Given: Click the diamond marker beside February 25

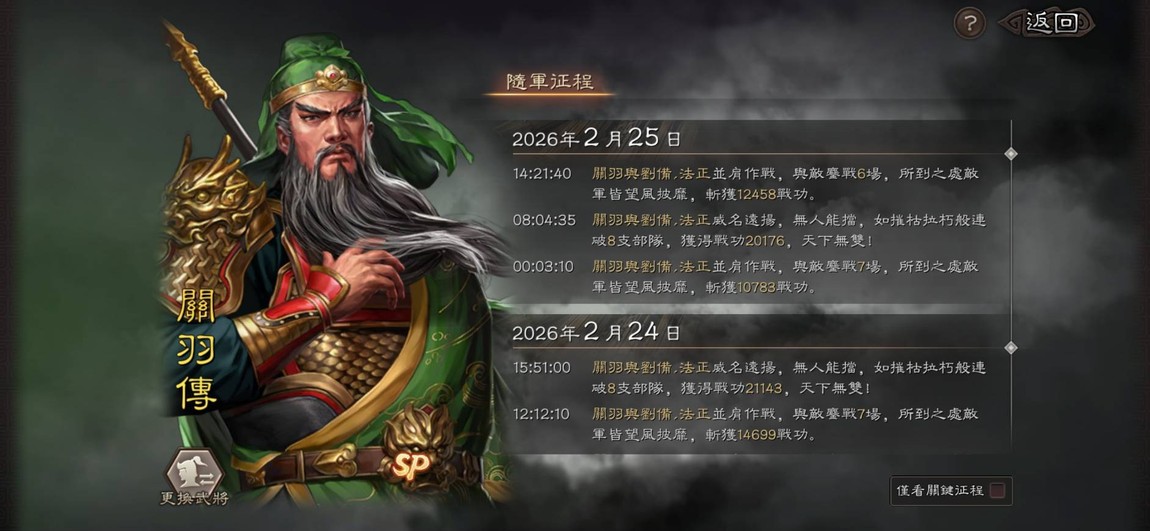Looking at the screenshot, I should 1011,154.
